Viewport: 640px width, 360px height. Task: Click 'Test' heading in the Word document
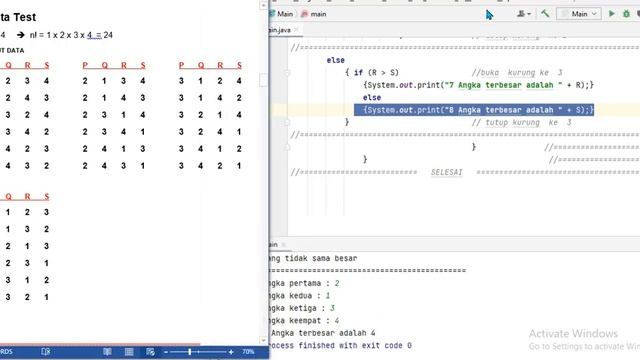pyautogui.click(x=24, y=17)
